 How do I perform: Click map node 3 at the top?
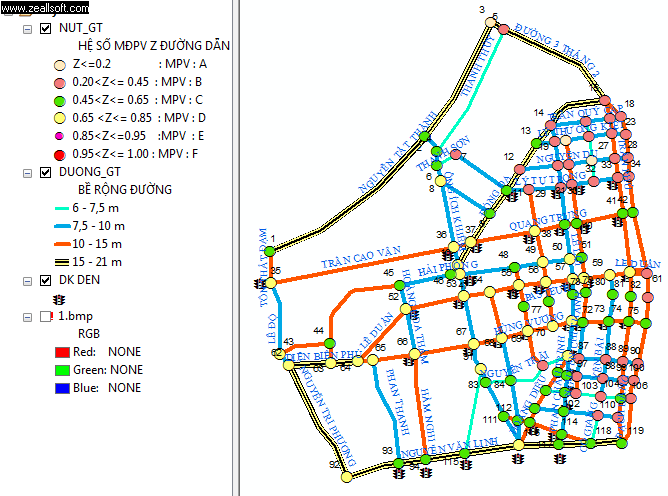(x=490, y=21)
